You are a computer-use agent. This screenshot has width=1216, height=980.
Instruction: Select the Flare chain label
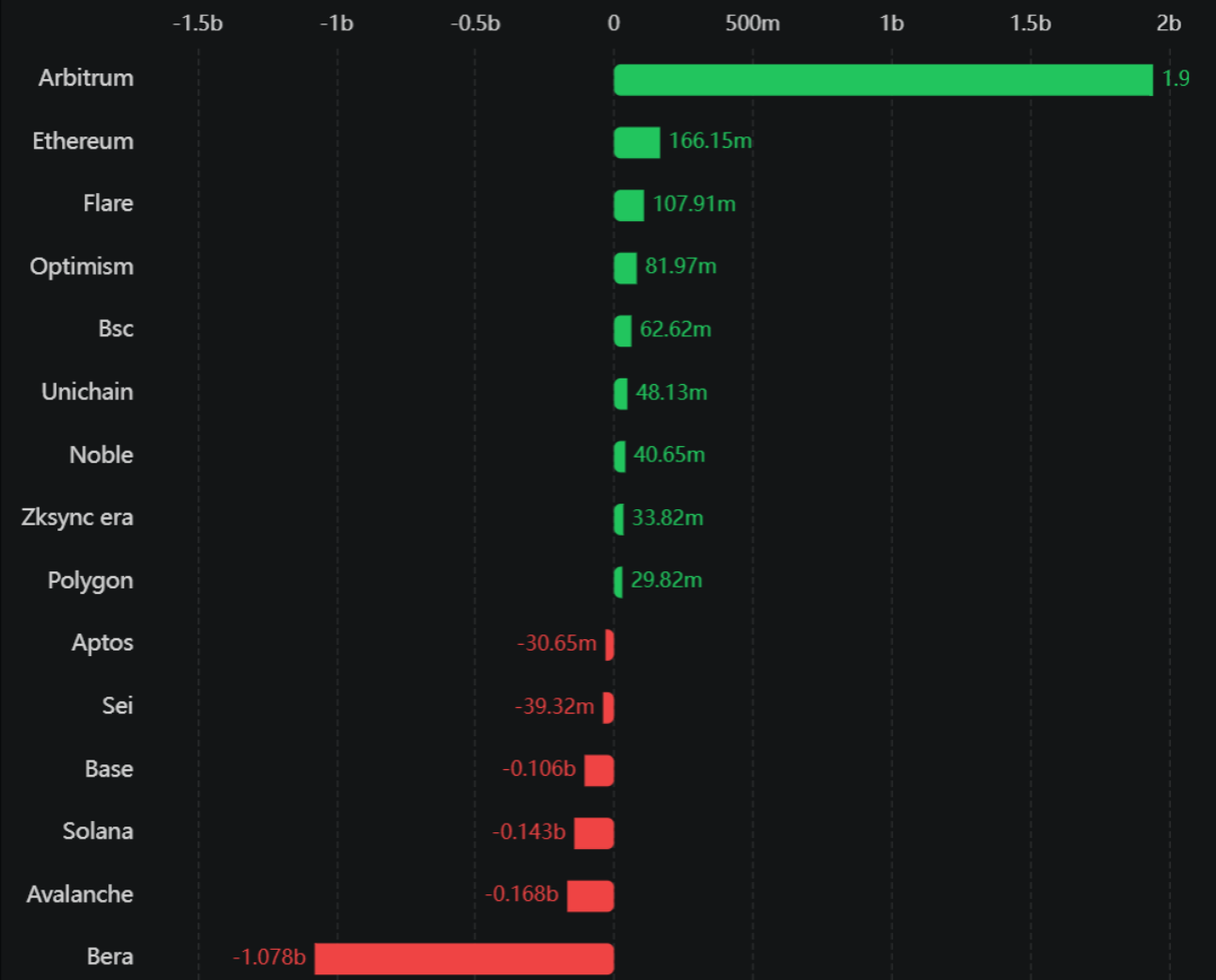[x=108, y=203]
